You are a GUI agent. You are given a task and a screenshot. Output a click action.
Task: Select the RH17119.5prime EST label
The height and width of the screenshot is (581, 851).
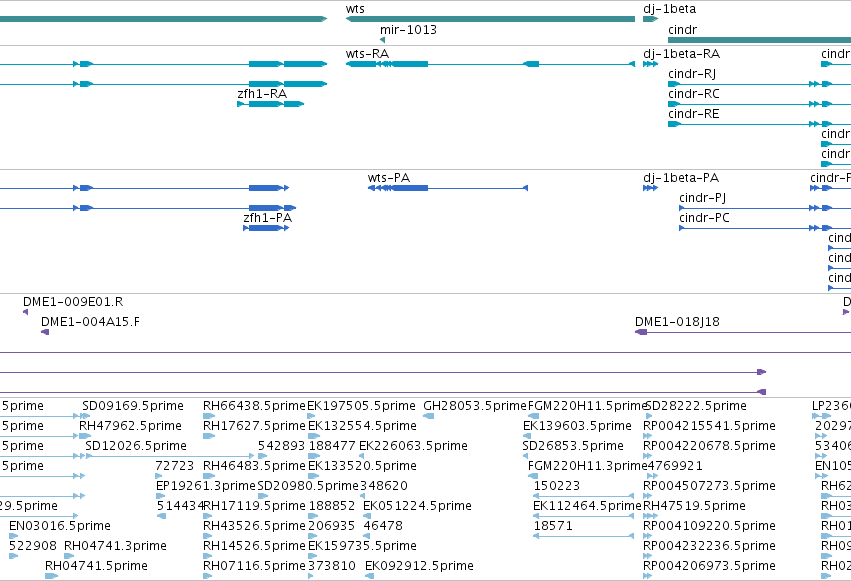tap(255, 506)
